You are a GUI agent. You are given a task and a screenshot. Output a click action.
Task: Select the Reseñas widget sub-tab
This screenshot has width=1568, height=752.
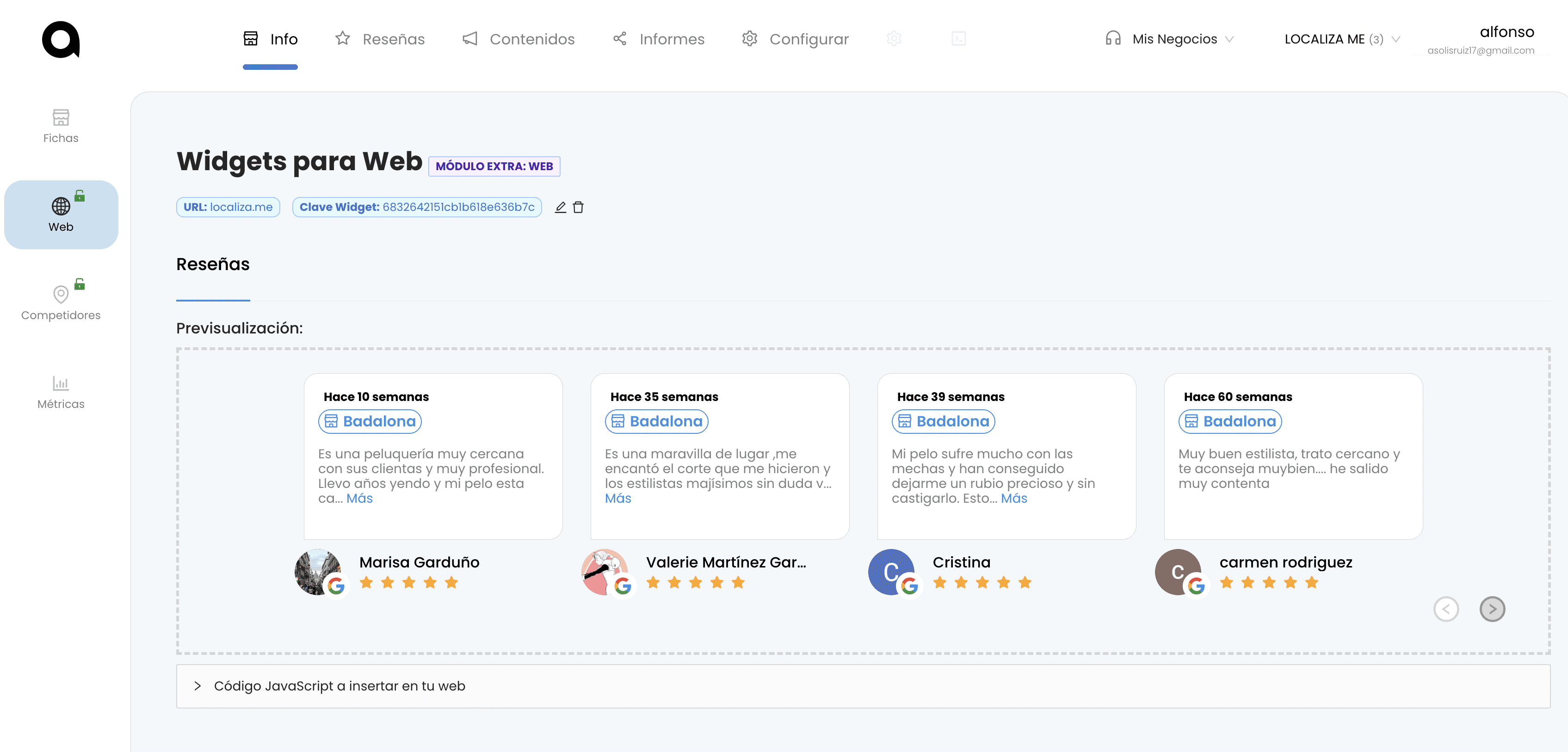[213, 264]
